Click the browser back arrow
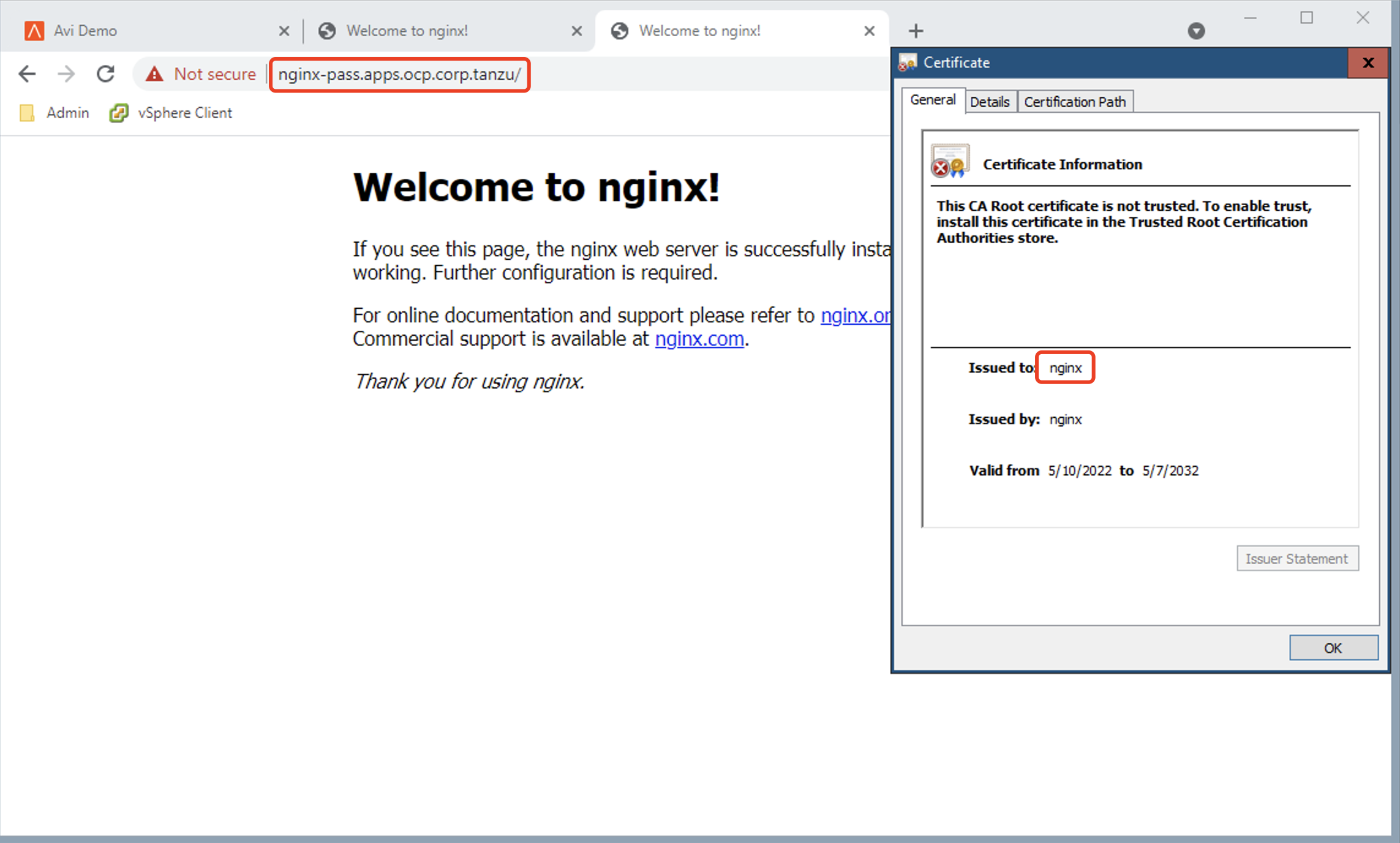Screen dimensions: 1400x843 coord(27,74)
